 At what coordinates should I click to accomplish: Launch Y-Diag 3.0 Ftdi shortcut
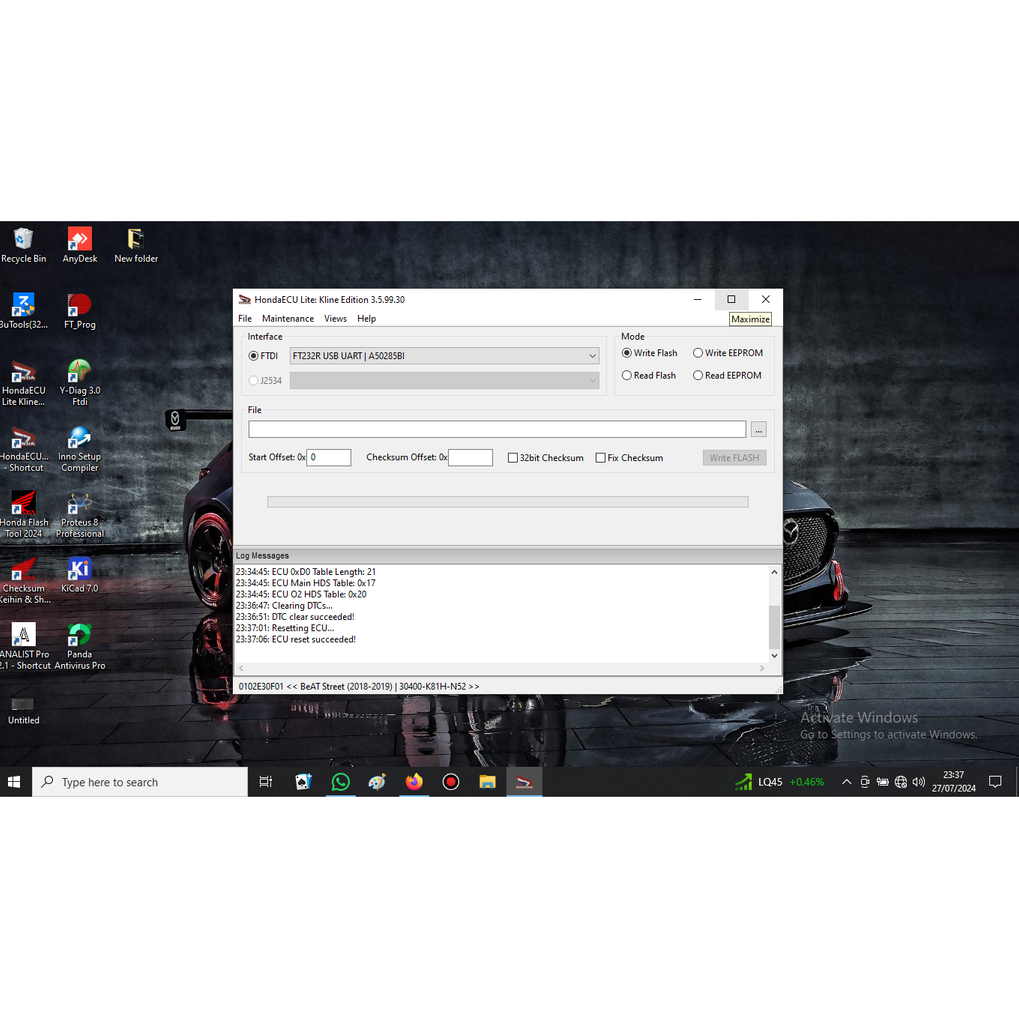(x=80, y=383)
